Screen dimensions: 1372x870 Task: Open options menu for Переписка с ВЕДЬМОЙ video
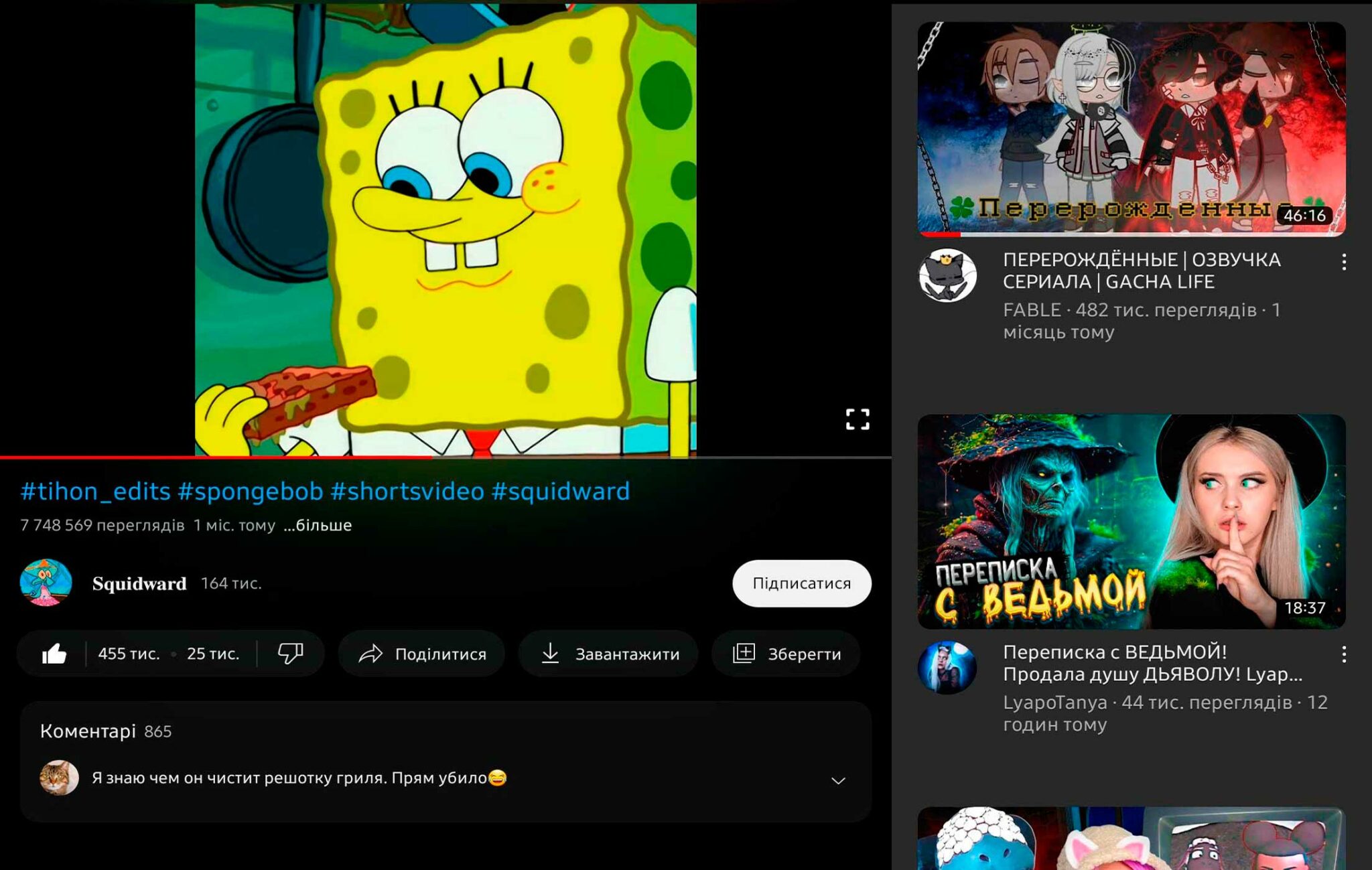[1344, 654]
